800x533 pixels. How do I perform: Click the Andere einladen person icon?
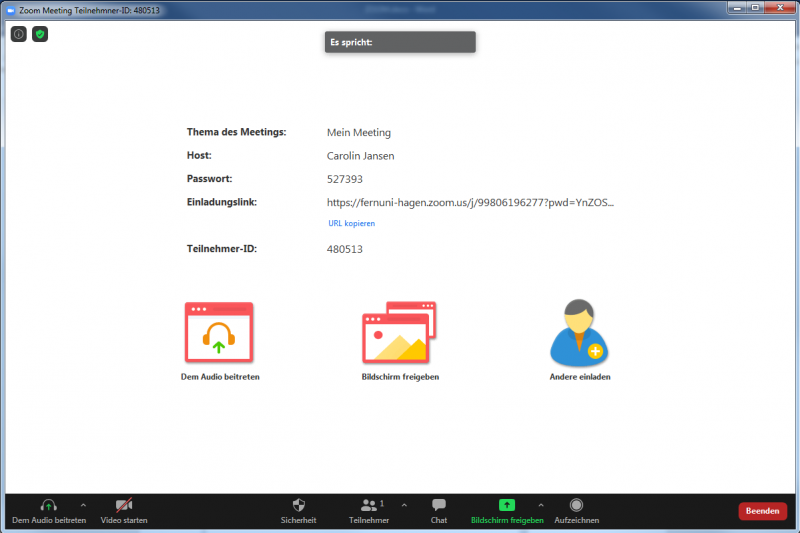(579, 332)
